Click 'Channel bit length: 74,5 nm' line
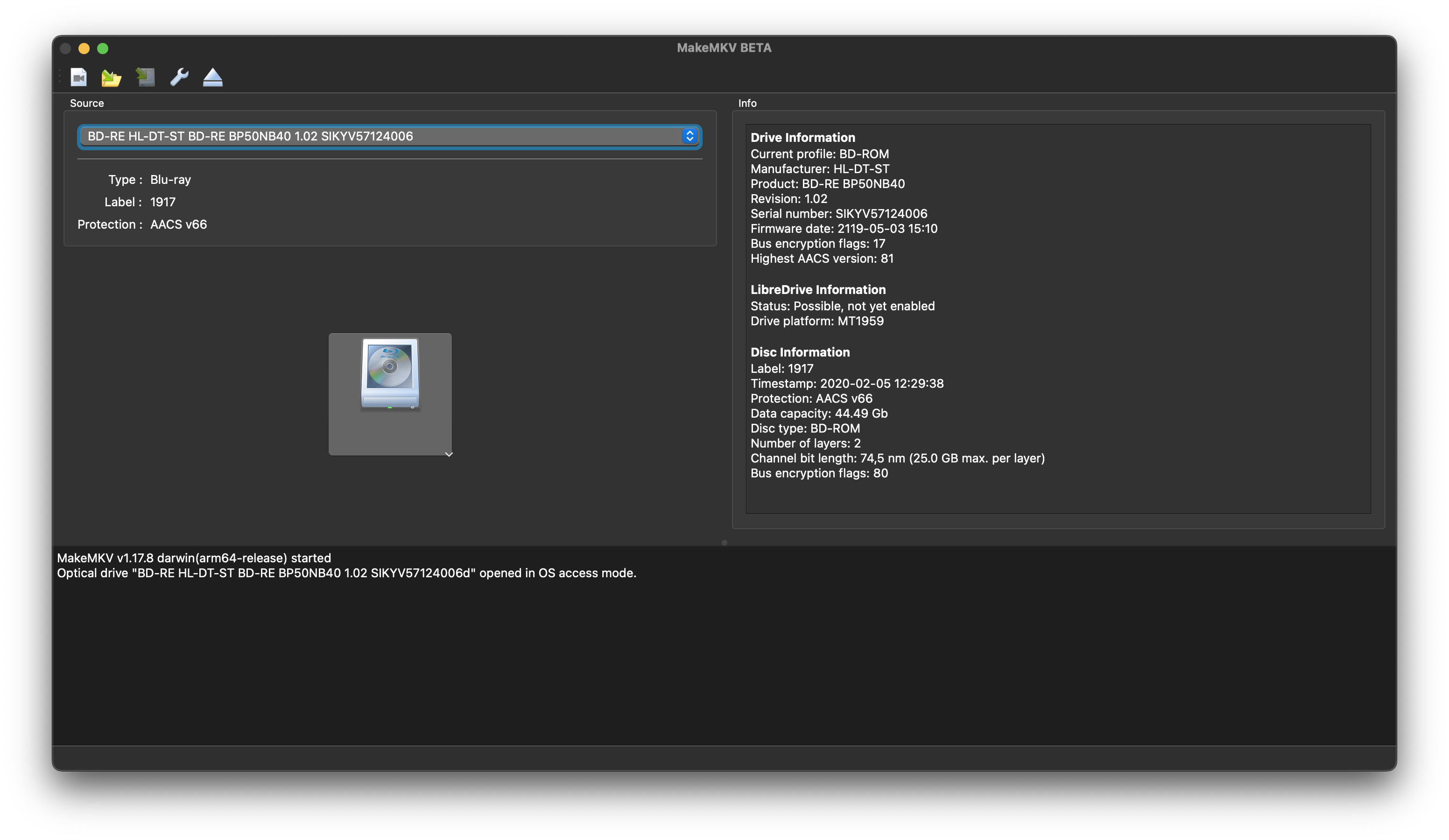Screen dimensions: 1449x840 pos(898,459)
